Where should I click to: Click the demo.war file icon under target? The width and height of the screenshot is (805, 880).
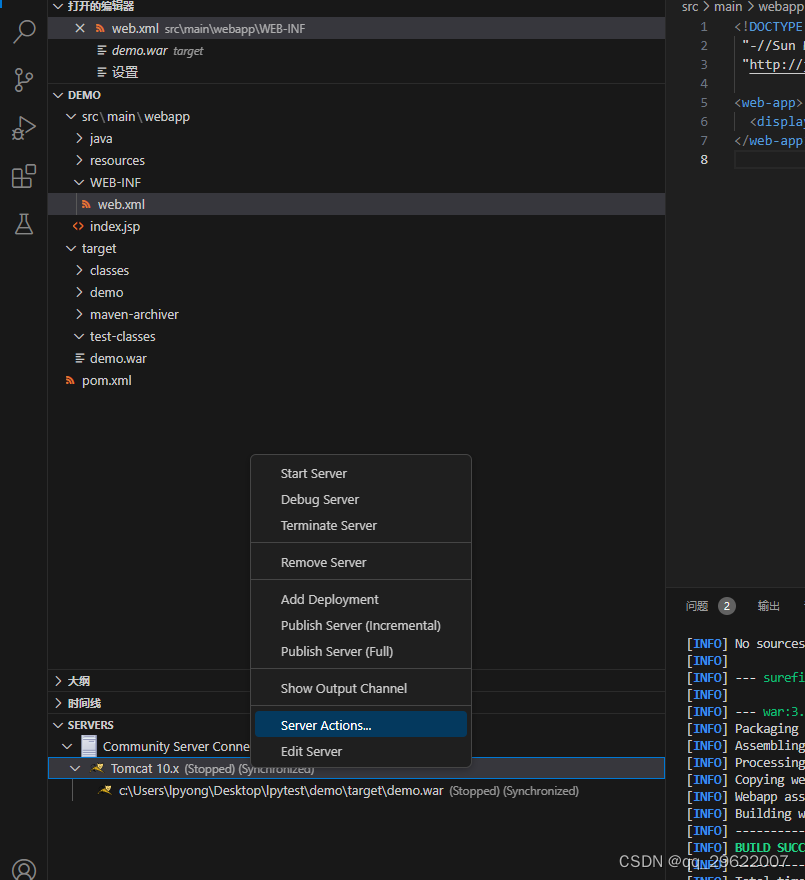[80, 358]
